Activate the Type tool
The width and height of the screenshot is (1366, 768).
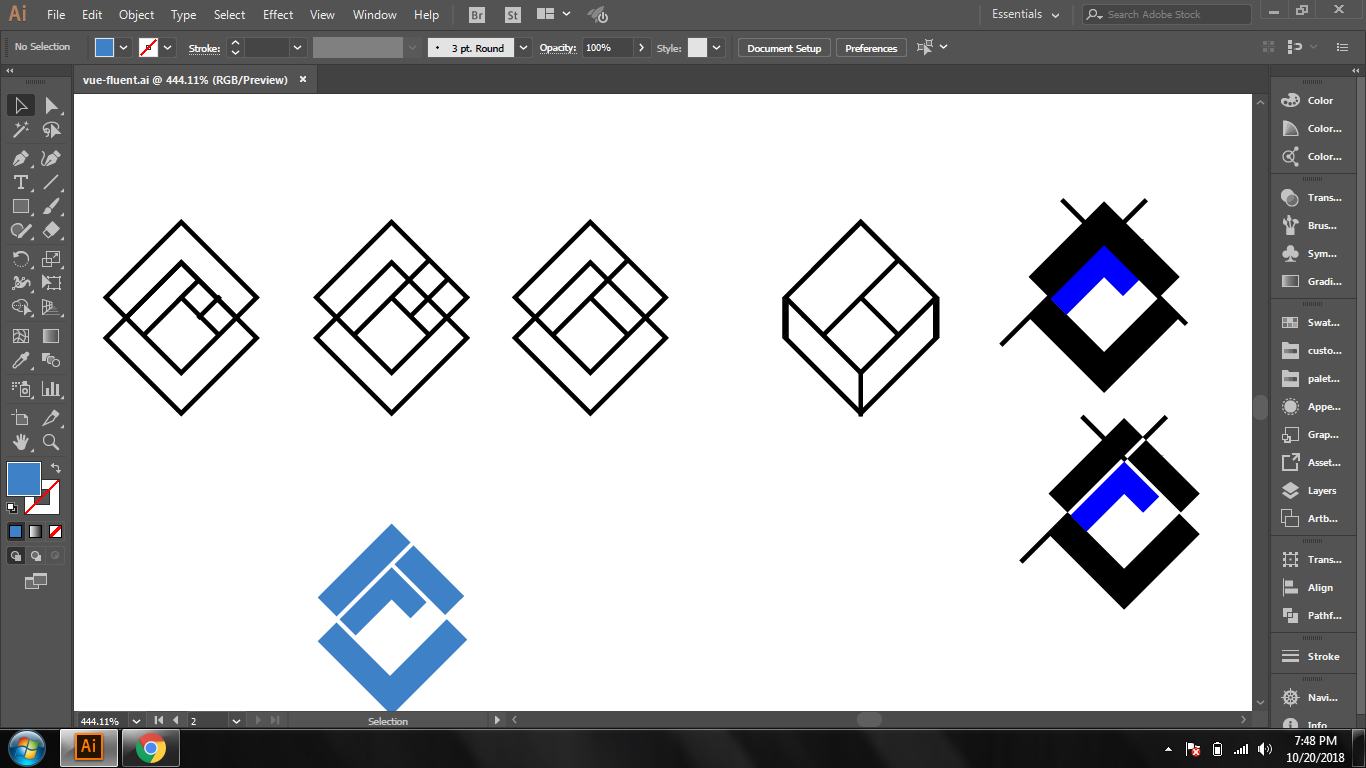[x=20, y=182]
